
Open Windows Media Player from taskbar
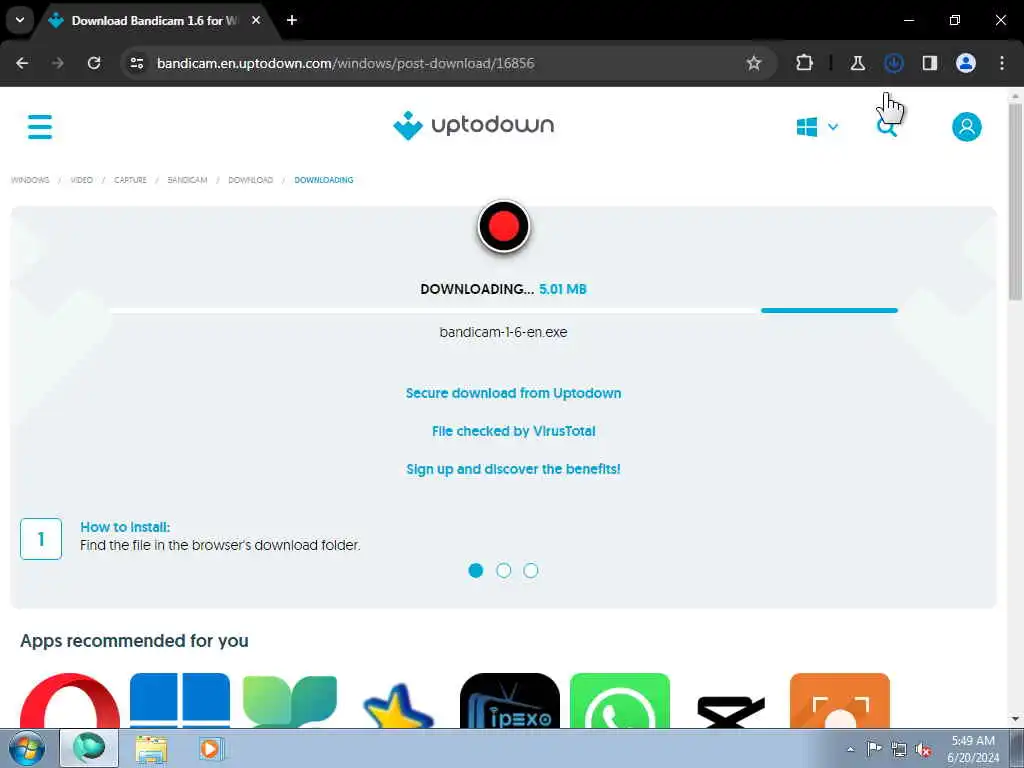210,749
